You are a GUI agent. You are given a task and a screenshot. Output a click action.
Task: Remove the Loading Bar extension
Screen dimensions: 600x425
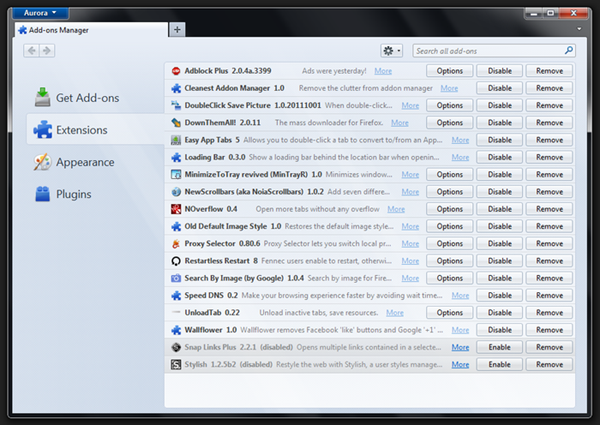click(549, 157)
